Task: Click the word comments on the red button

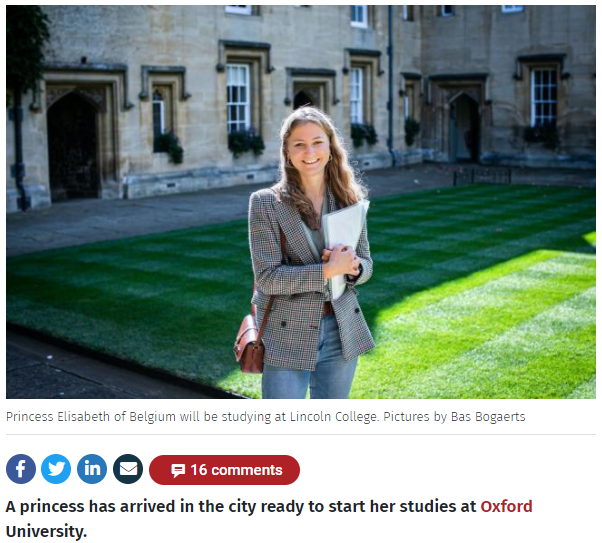Action: coord(247,470)
